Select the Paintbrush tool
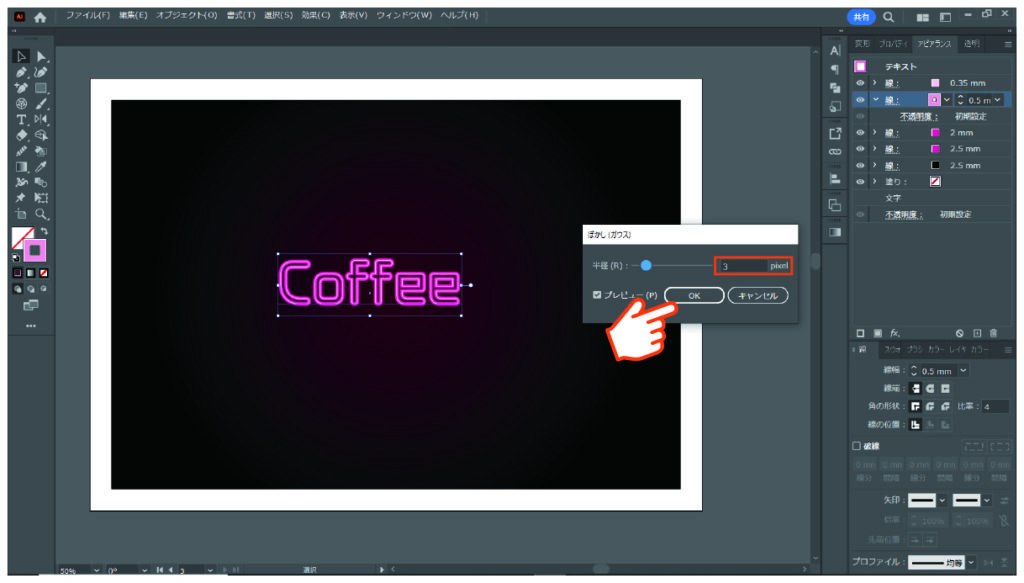 point(41,104)
